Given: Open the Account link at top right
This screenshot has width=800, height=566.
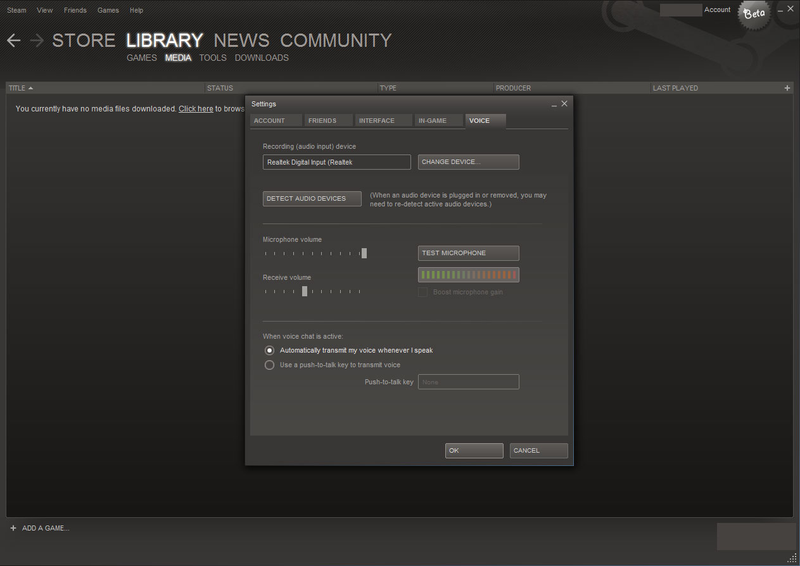Looking at the screenshot, I should [x=717, y=10].
